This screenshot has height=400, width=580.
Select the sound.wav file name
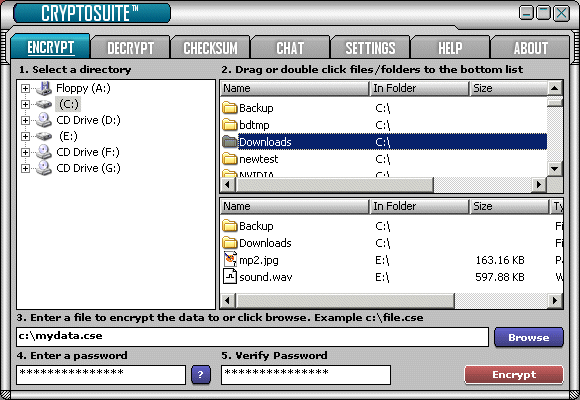coord(266,277)
